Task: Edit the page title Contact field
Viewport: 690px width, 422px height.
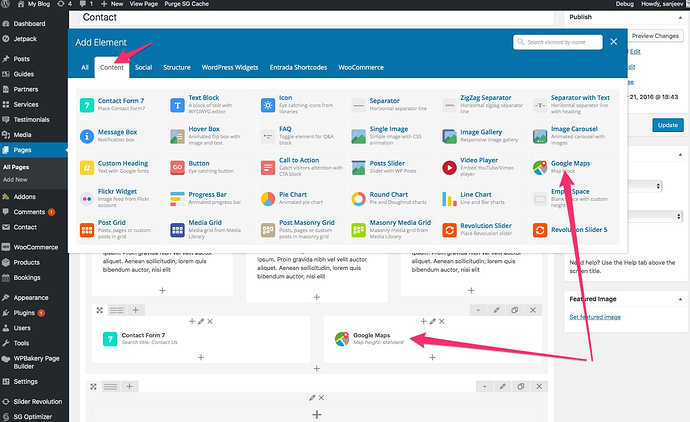Action: [x=317, y=18]
